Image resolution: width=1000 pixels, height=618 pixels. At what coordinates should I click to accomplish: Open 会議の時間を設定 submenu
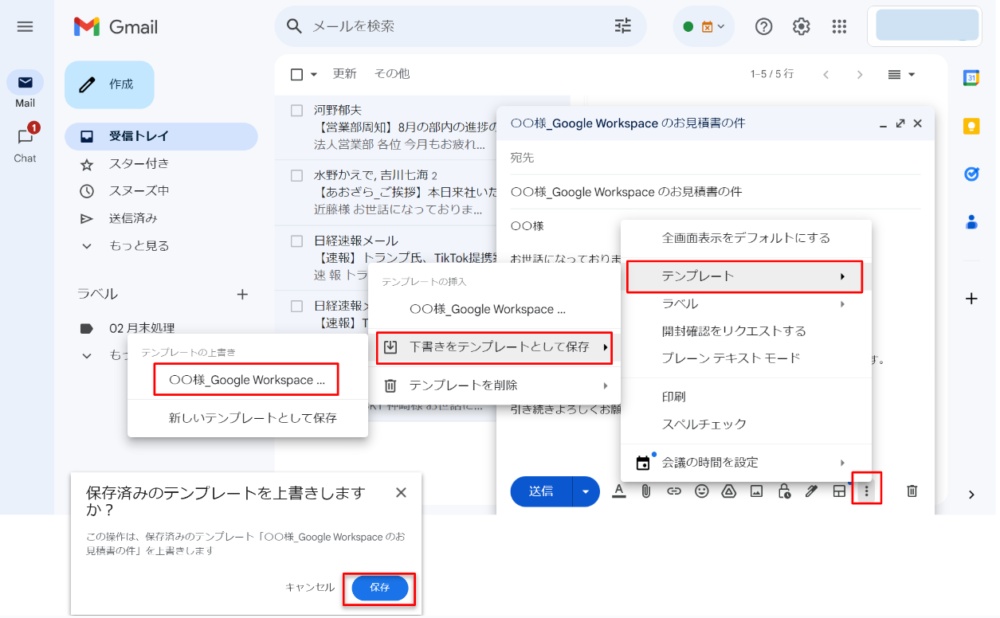tap(746, 462)
